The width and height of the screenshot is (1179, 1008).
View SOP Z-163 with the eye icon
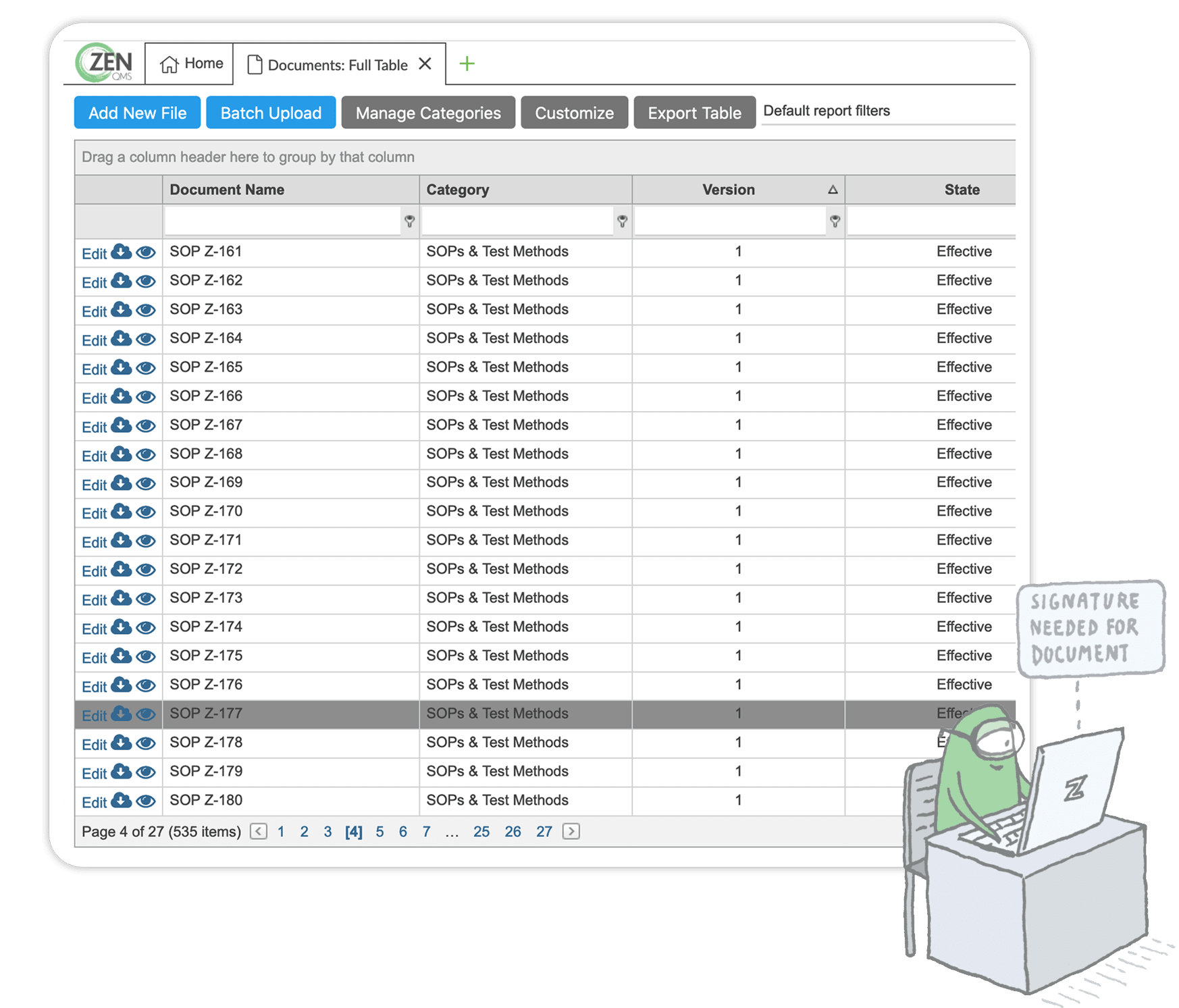point(146,310)
